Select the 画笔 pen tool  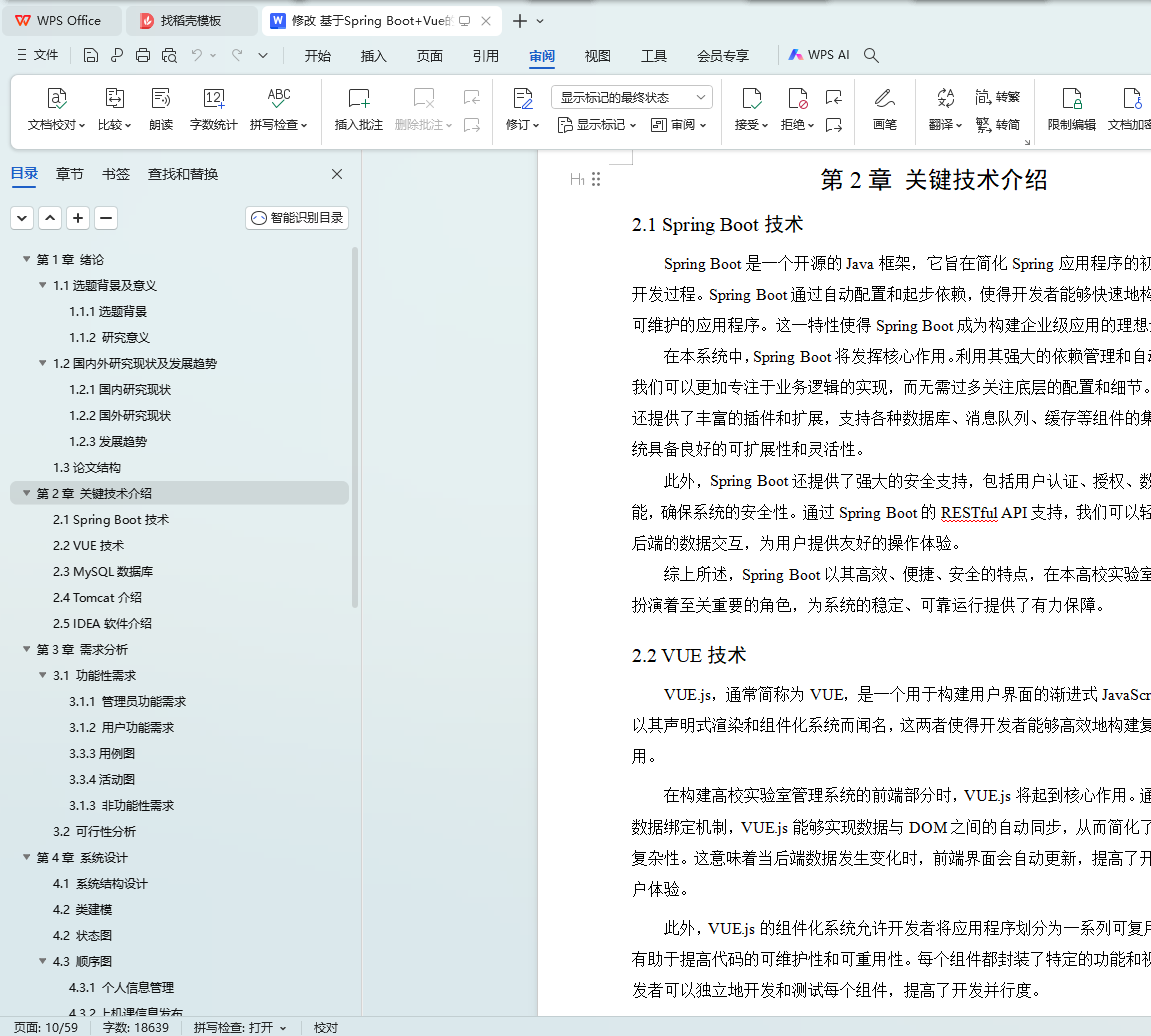point(885,109)
